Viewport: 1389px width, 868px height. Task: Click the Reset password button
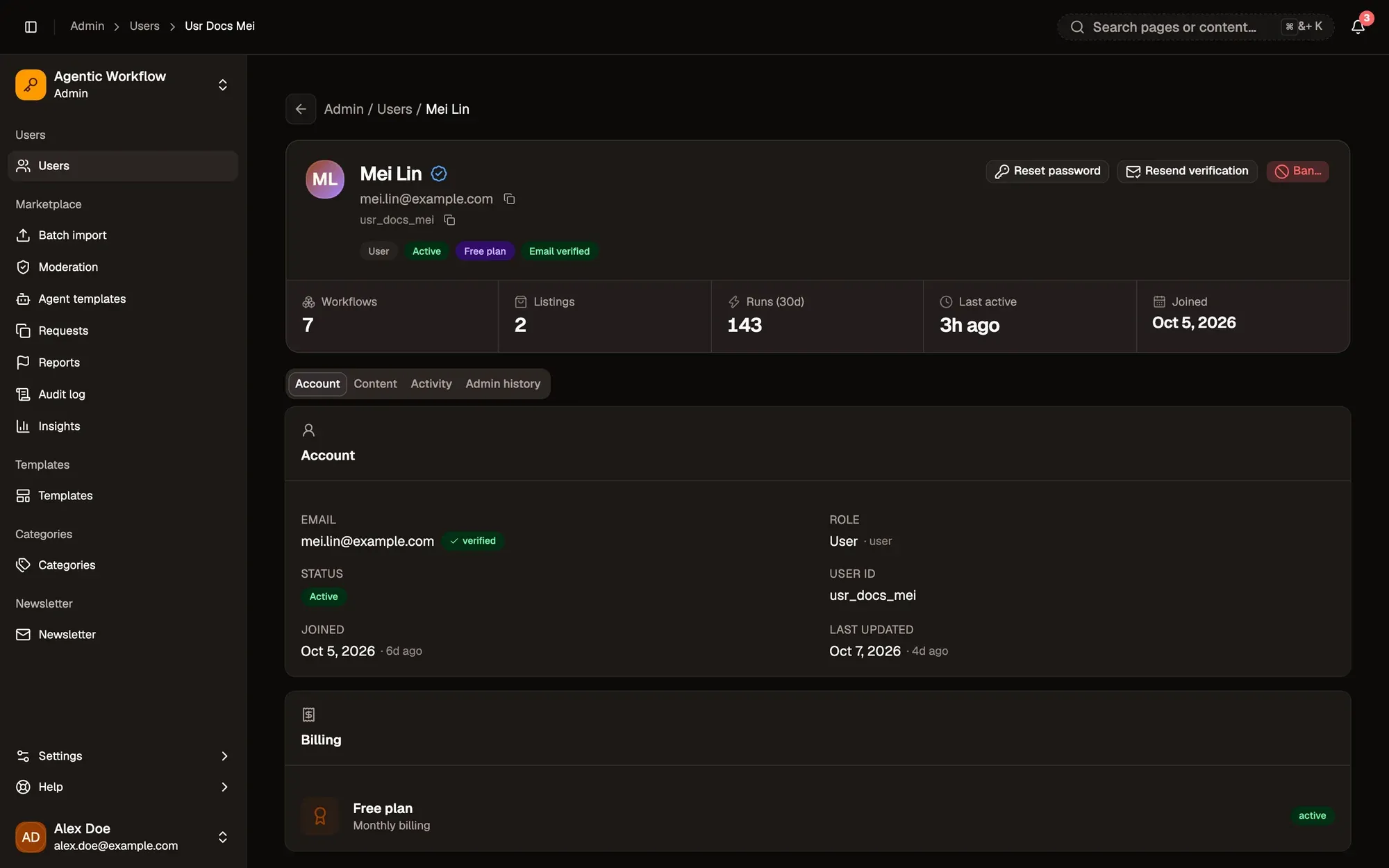[x=1047, y=172]
